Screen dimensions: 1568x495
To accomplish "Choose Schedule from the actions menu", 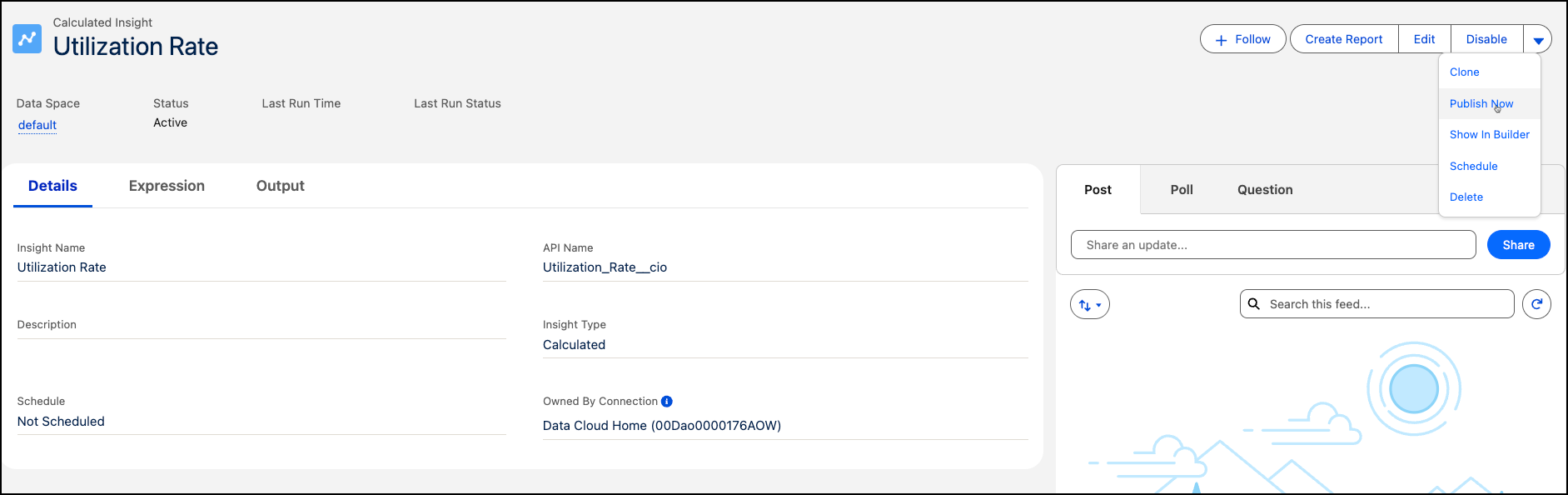I will pos(1473,166).
